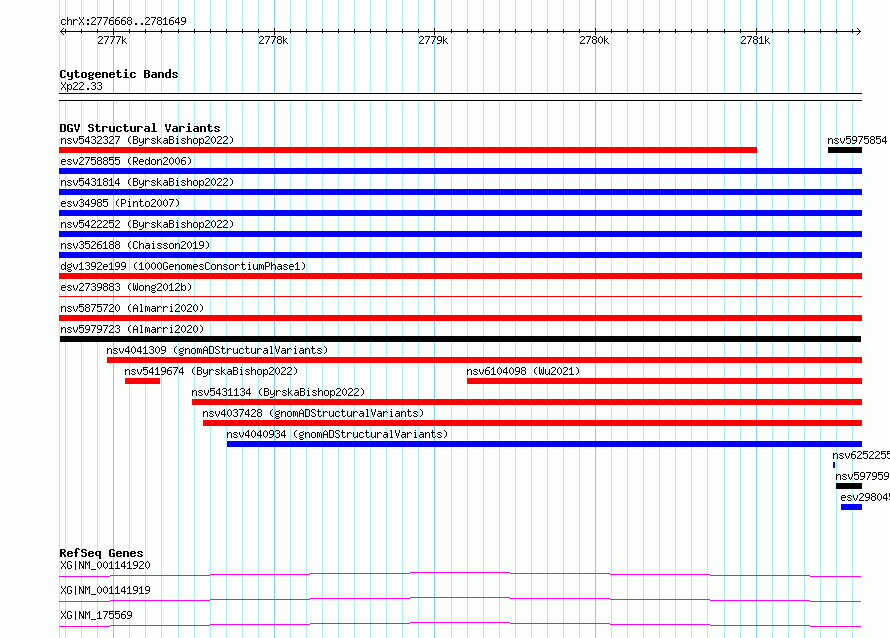Click the blue nsv5422252 variant bar
890x638 pixels.
point(460,234)
